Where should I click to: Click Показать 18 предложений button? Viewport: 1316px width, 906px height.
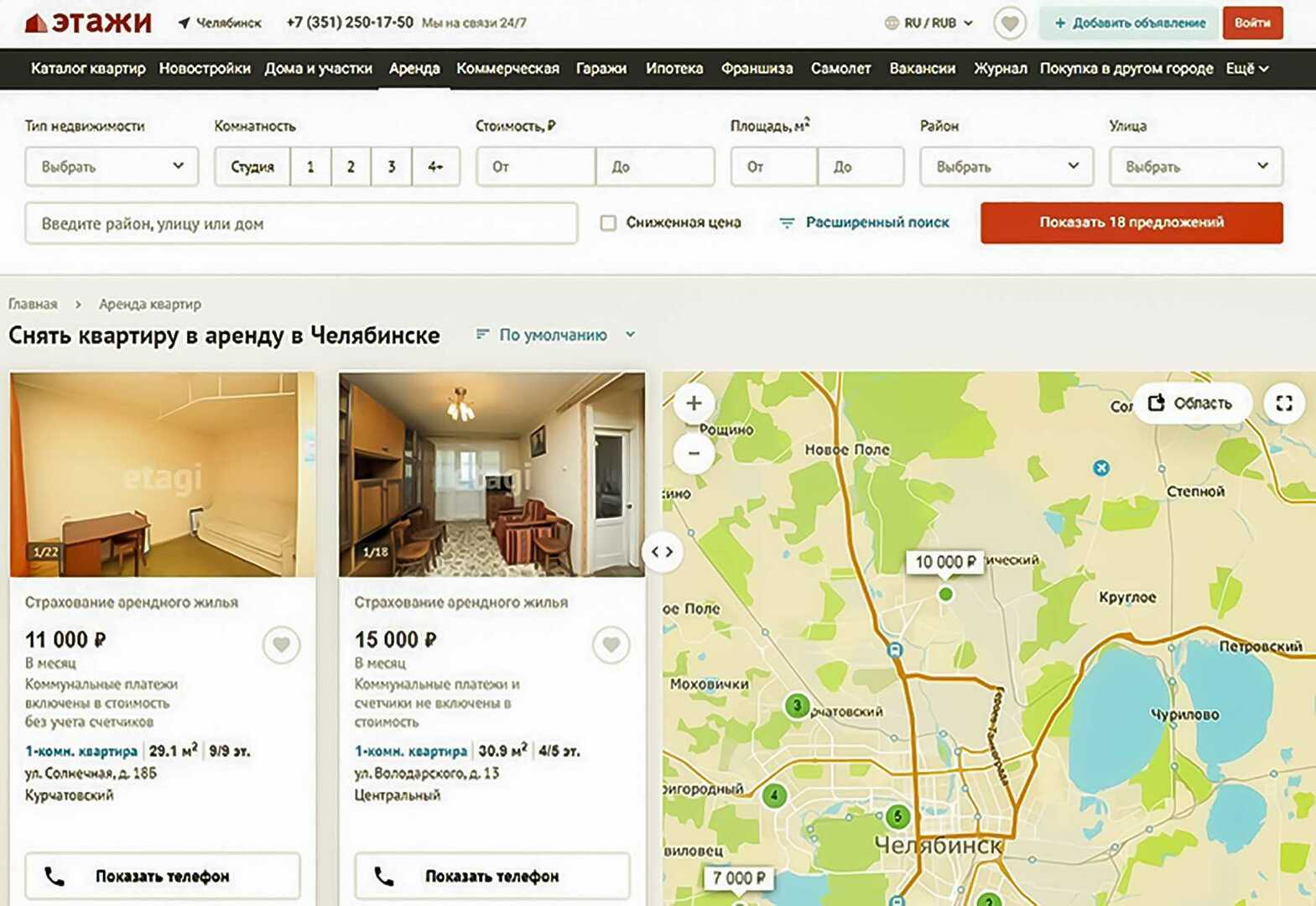(x=1131, y=223)
